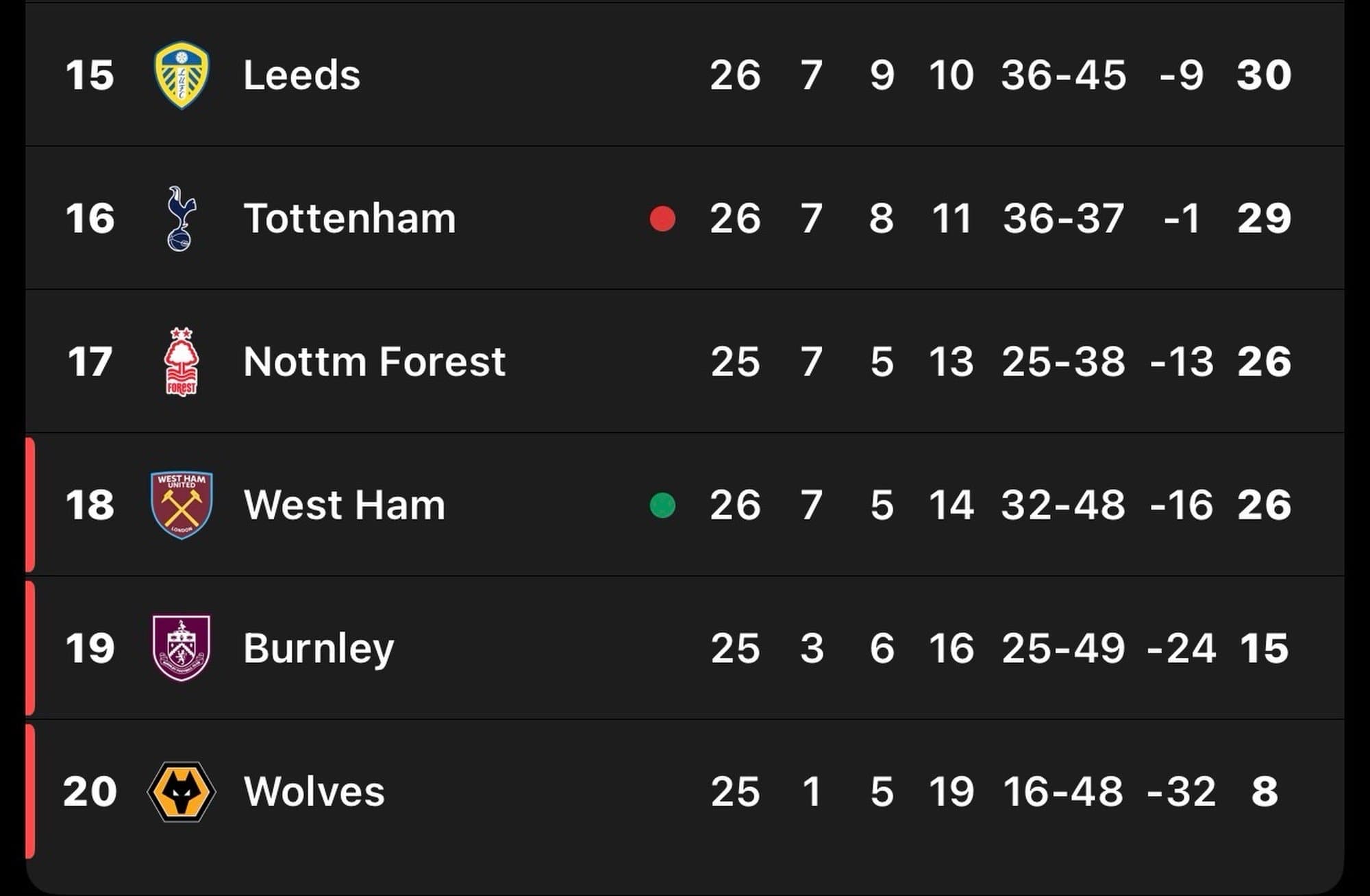Click the Wolves wolf head crest
The image size is (1370, 896).
pyautogui.click(x=182, y=791)
